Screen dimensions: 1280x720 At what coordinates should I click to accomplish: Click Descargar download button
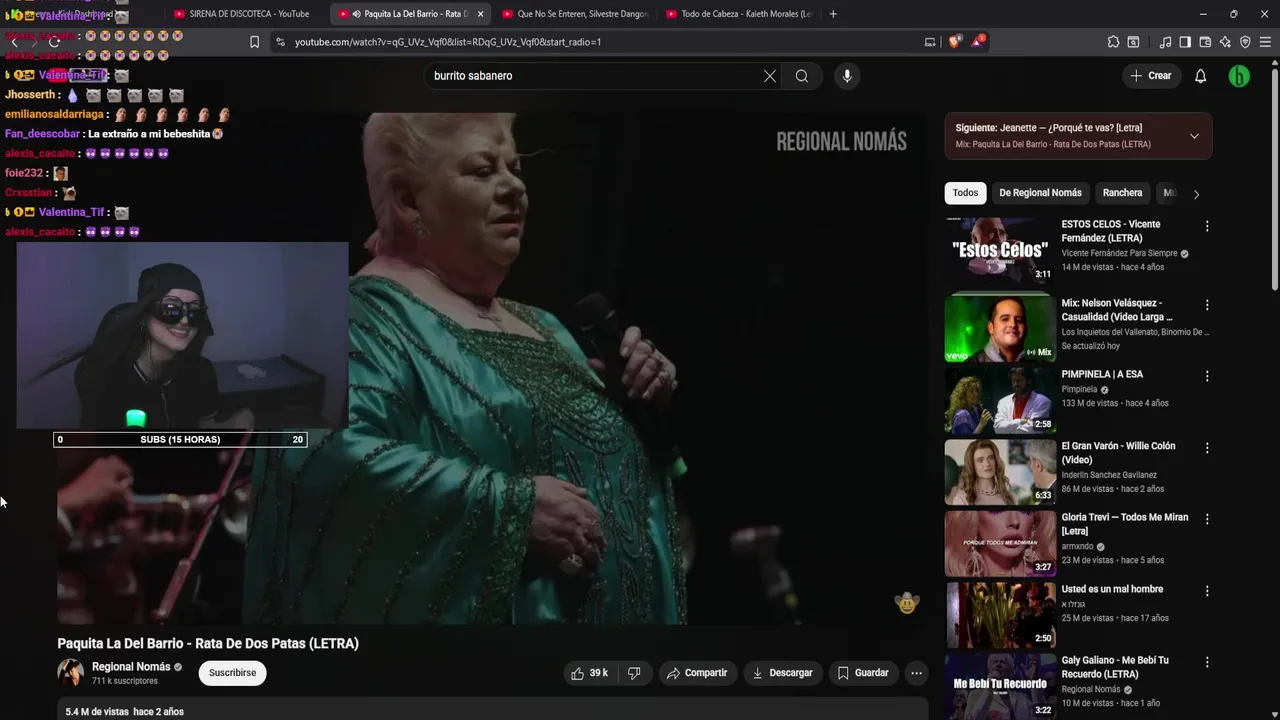click(x=783, y=673)
